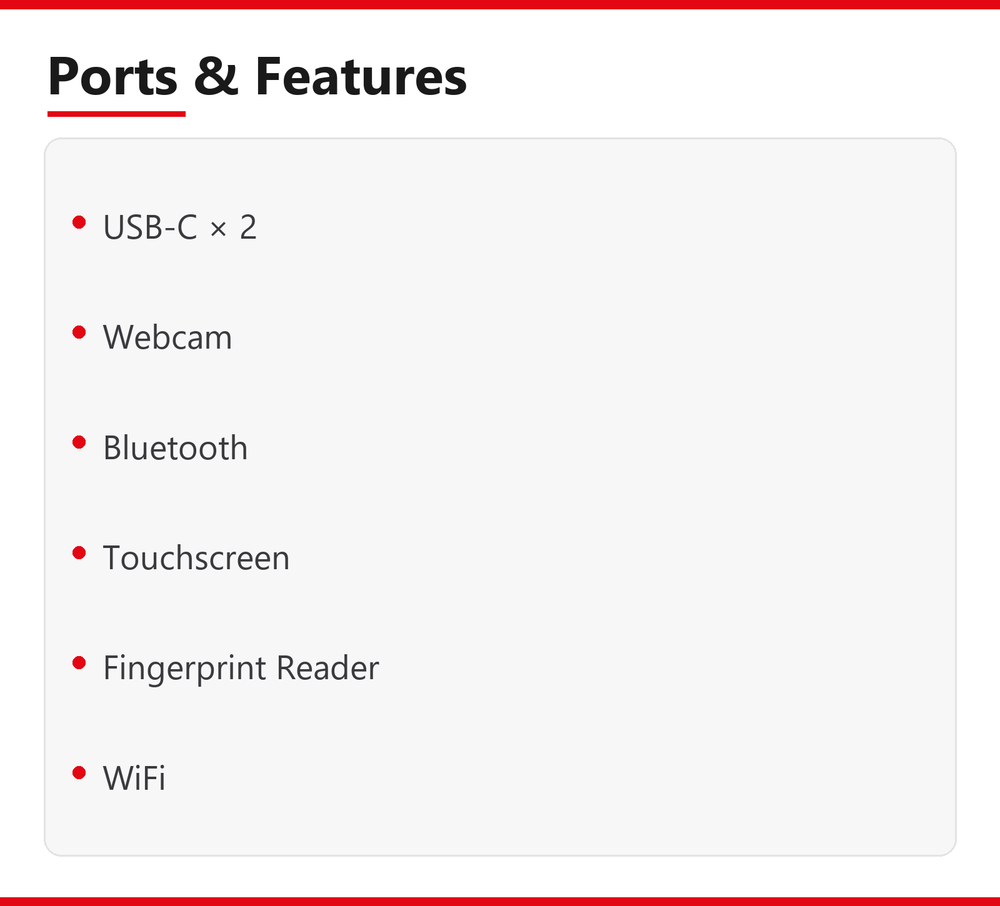Click the ampersand in the heading
1000x906 pixels.
216,77
